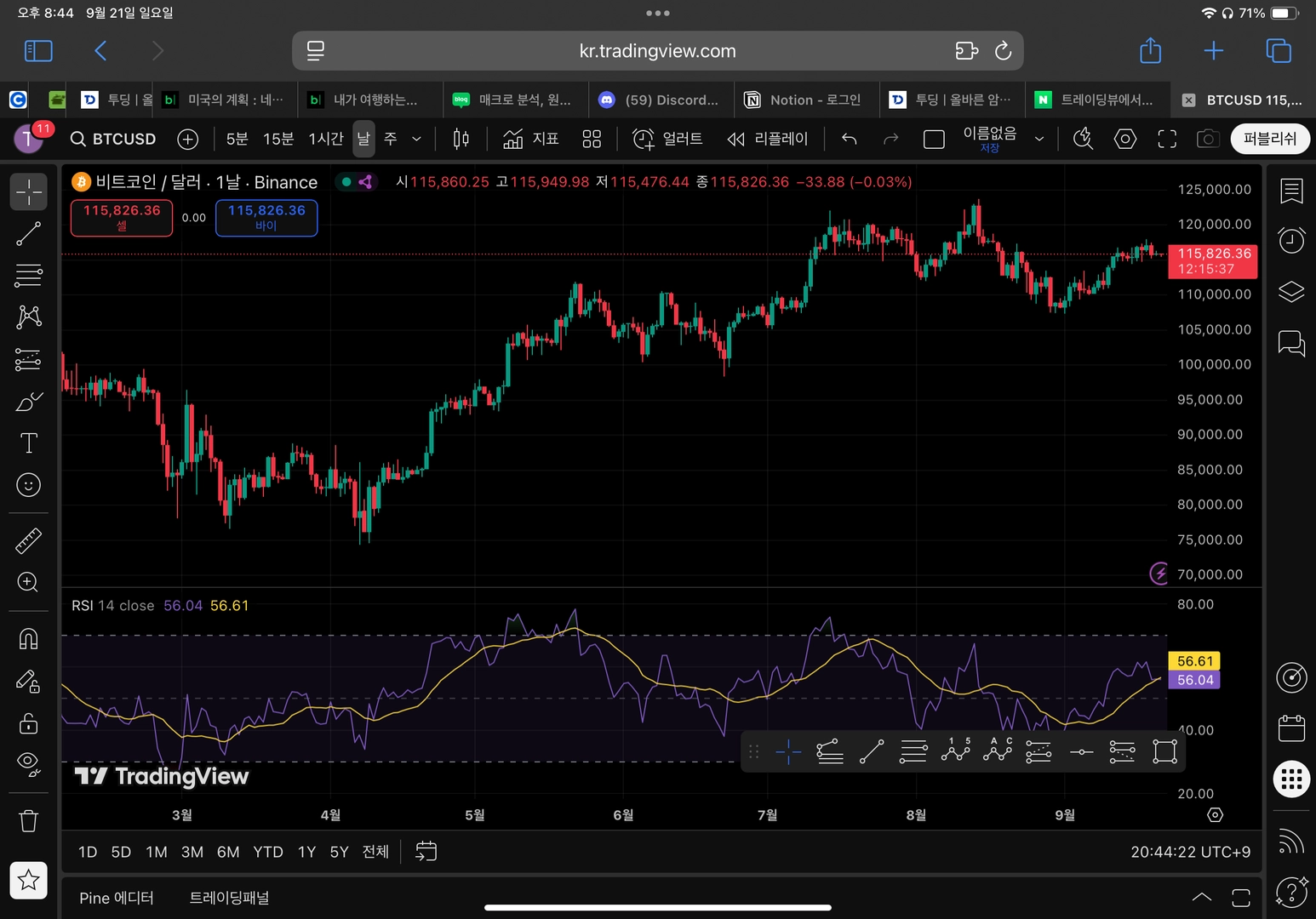This screenshot has height=919, width=1316.
Task: Open the Notion - 로그인 browser tab
Action: (x=804, y=100)
